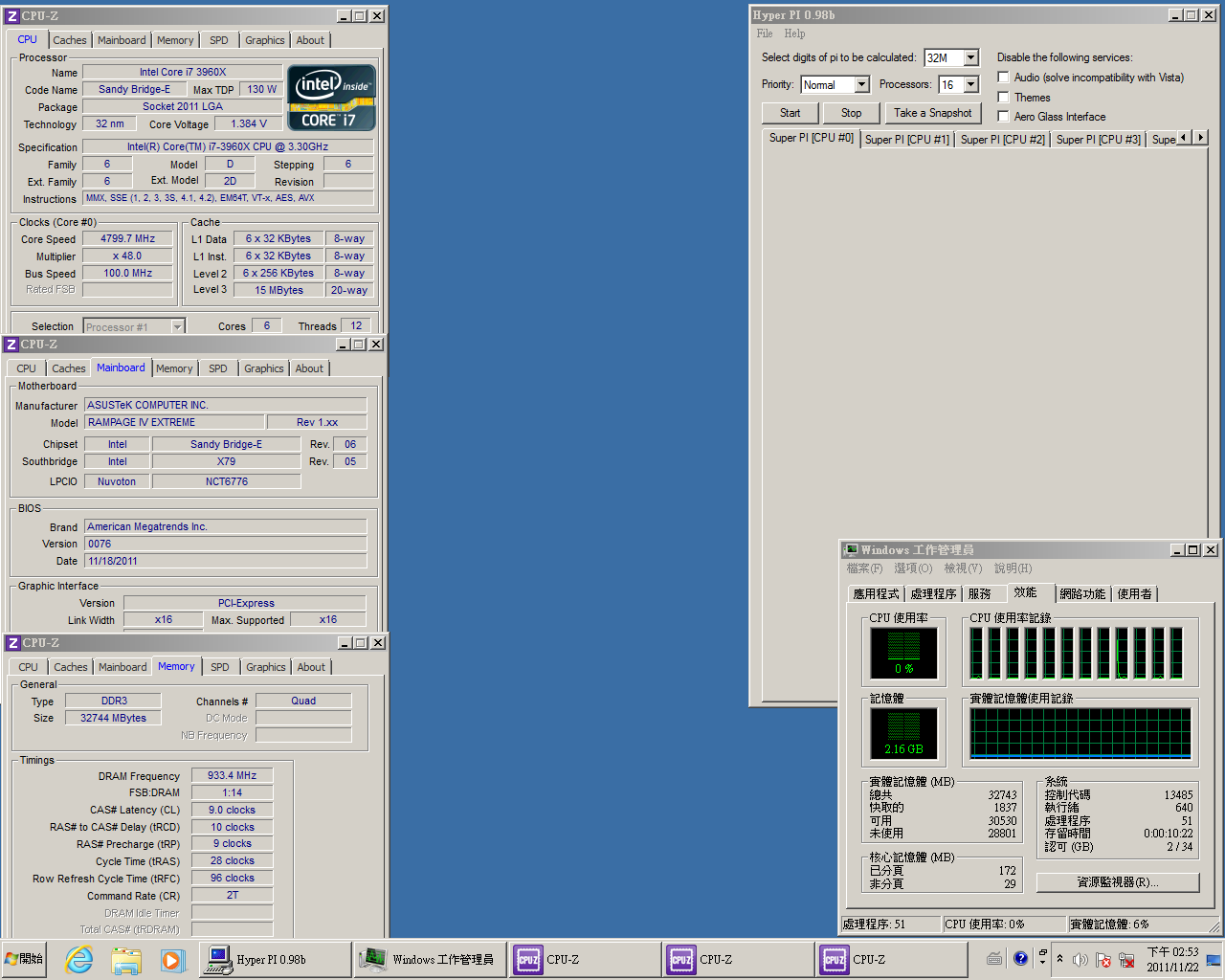The width and height of the screenshot is (1225, 980).
Task: Open Caches tab in the top CPU-Z window
Action: coord(70,40)
